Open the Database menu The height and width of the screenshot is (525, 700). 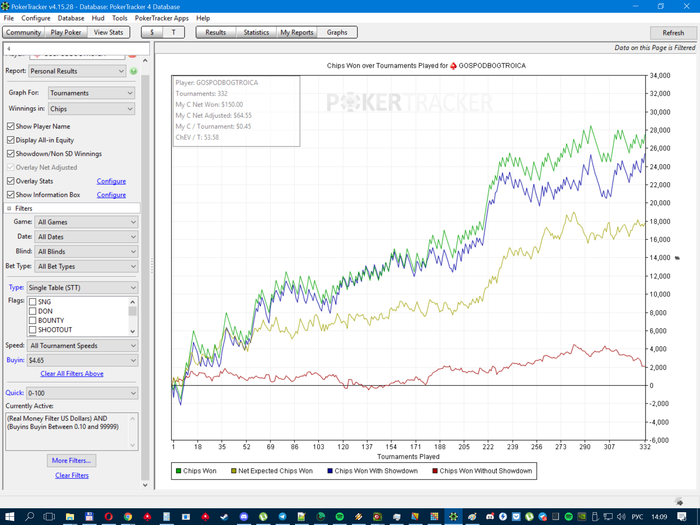tap(71, 18)
